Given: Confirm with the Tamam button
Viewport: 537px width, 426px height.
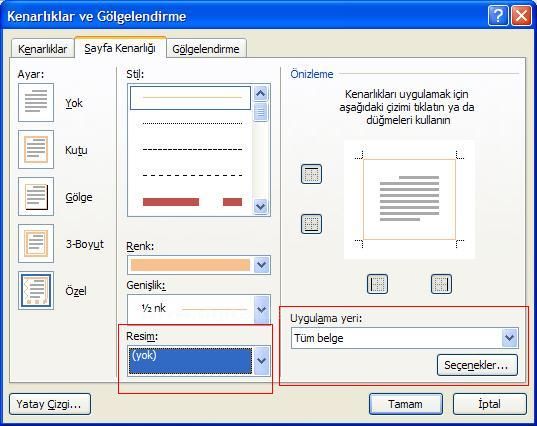Looking at the screenshot, I should click(405, 404).
